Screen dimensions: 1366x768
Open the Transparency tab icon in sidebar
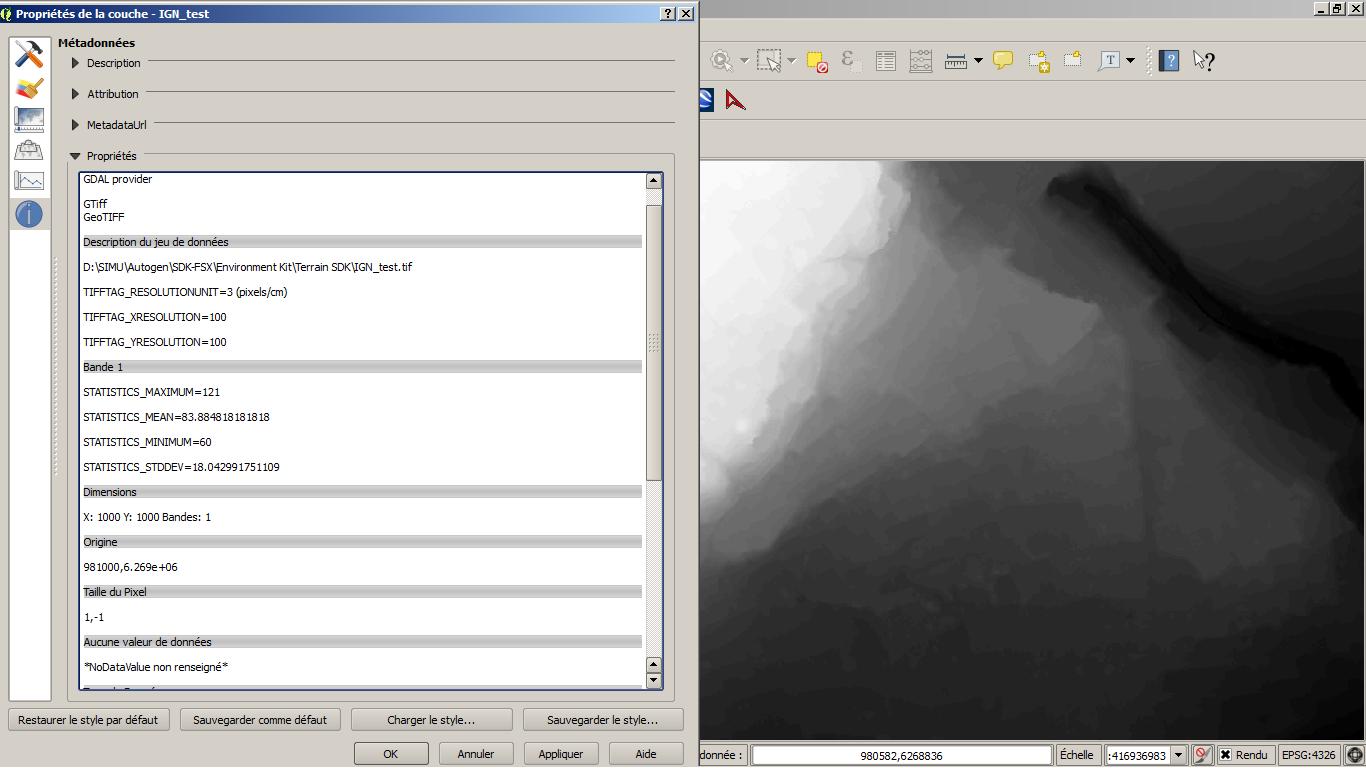click(29, 119)
